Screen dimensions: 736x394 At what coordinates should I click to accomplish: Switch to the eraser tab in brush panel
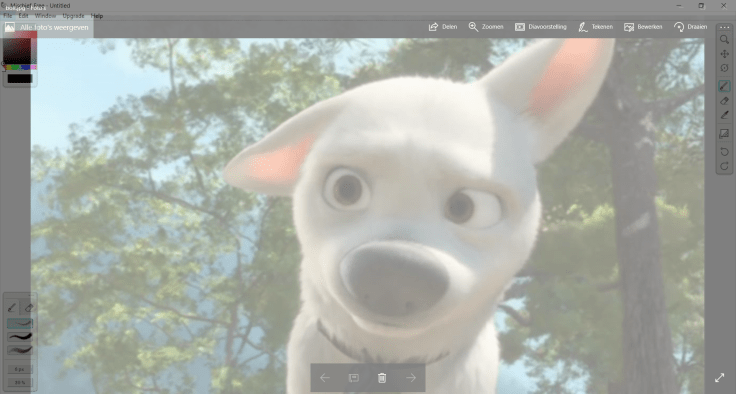28,308
